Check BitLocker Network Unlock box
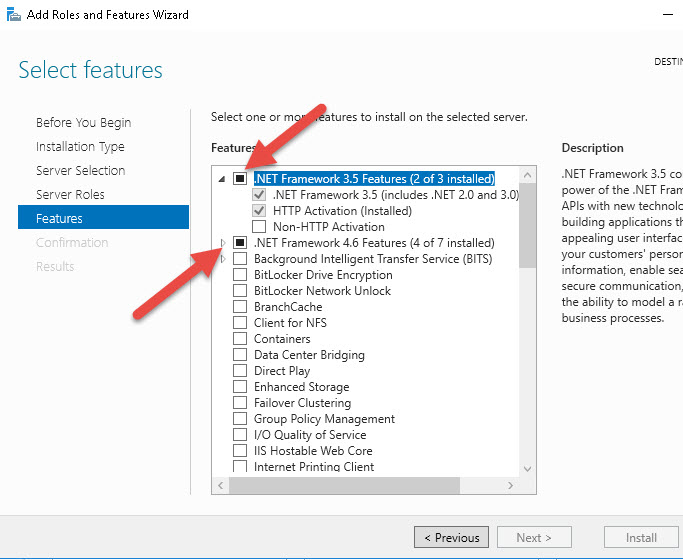 pyautogui.click(x=240, y=291)
